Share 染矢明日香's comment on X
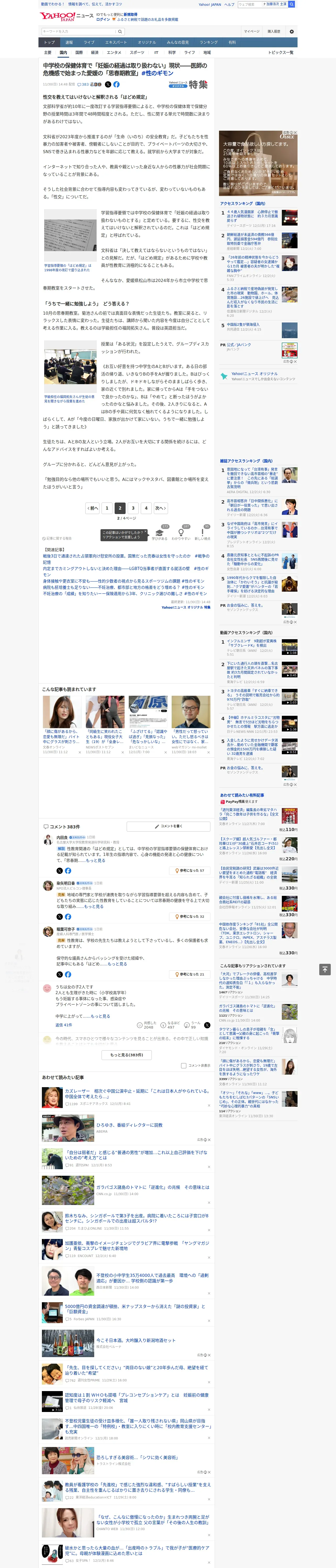 pos(60,917)
